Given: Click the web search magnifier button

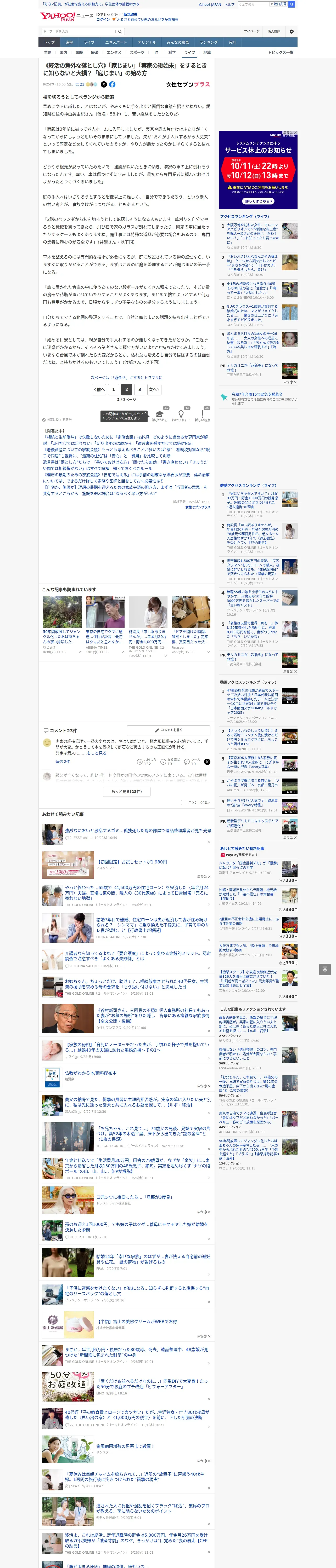Looking at the screenshot, I should [292, 4].
